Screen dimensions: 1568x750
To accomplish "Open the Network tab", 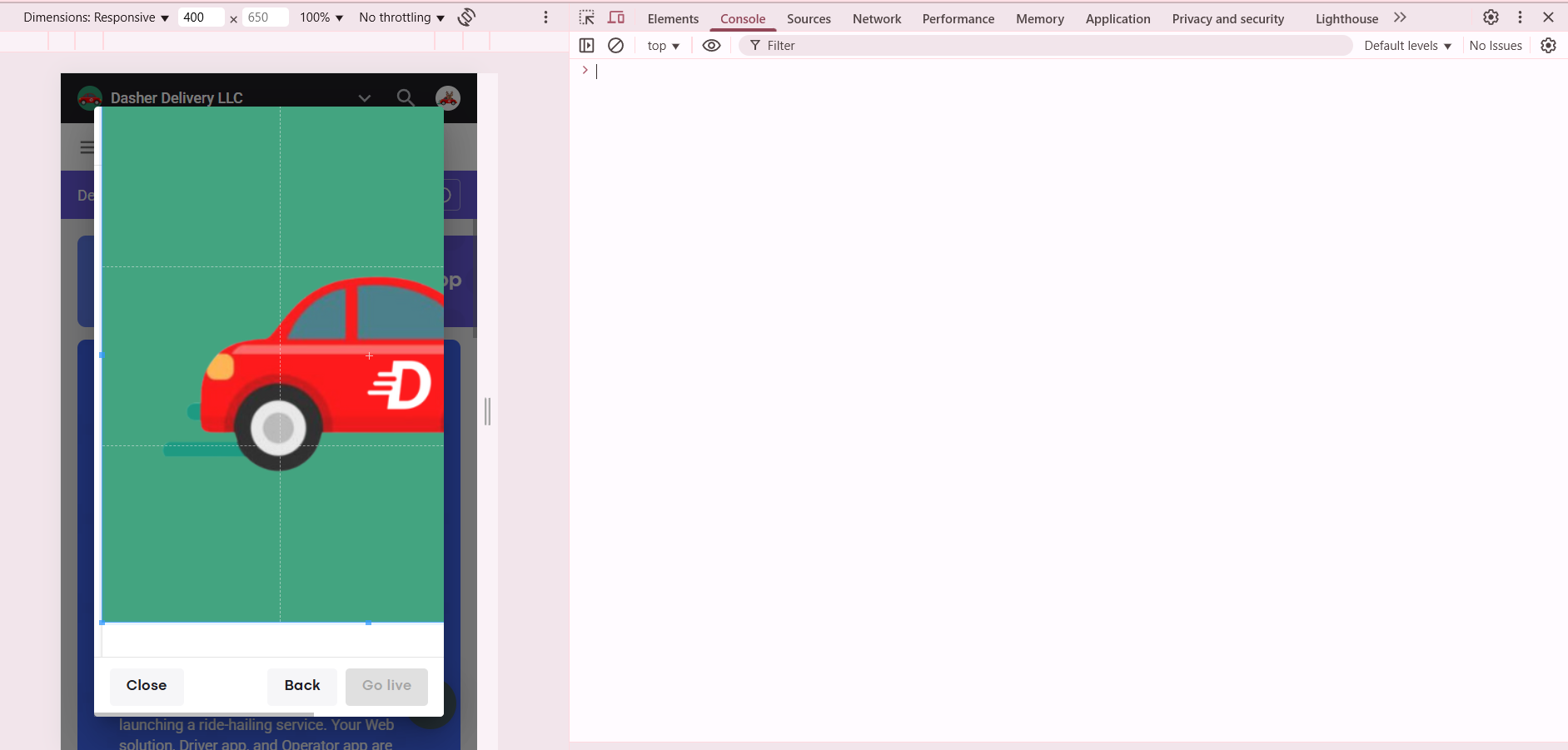I will (877, 18).
